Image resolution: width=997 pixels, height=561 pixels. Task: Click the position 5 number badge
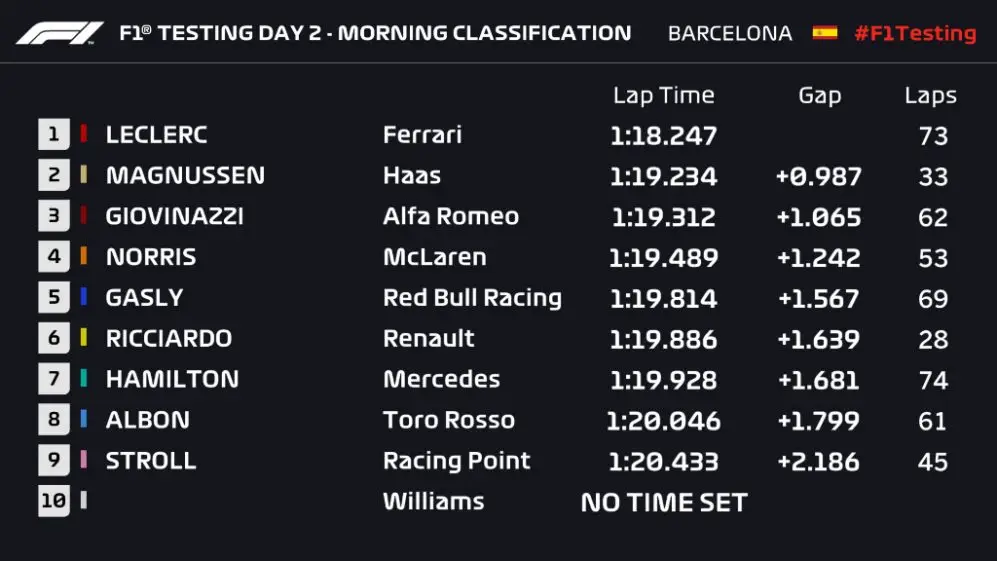coord(53,297)
